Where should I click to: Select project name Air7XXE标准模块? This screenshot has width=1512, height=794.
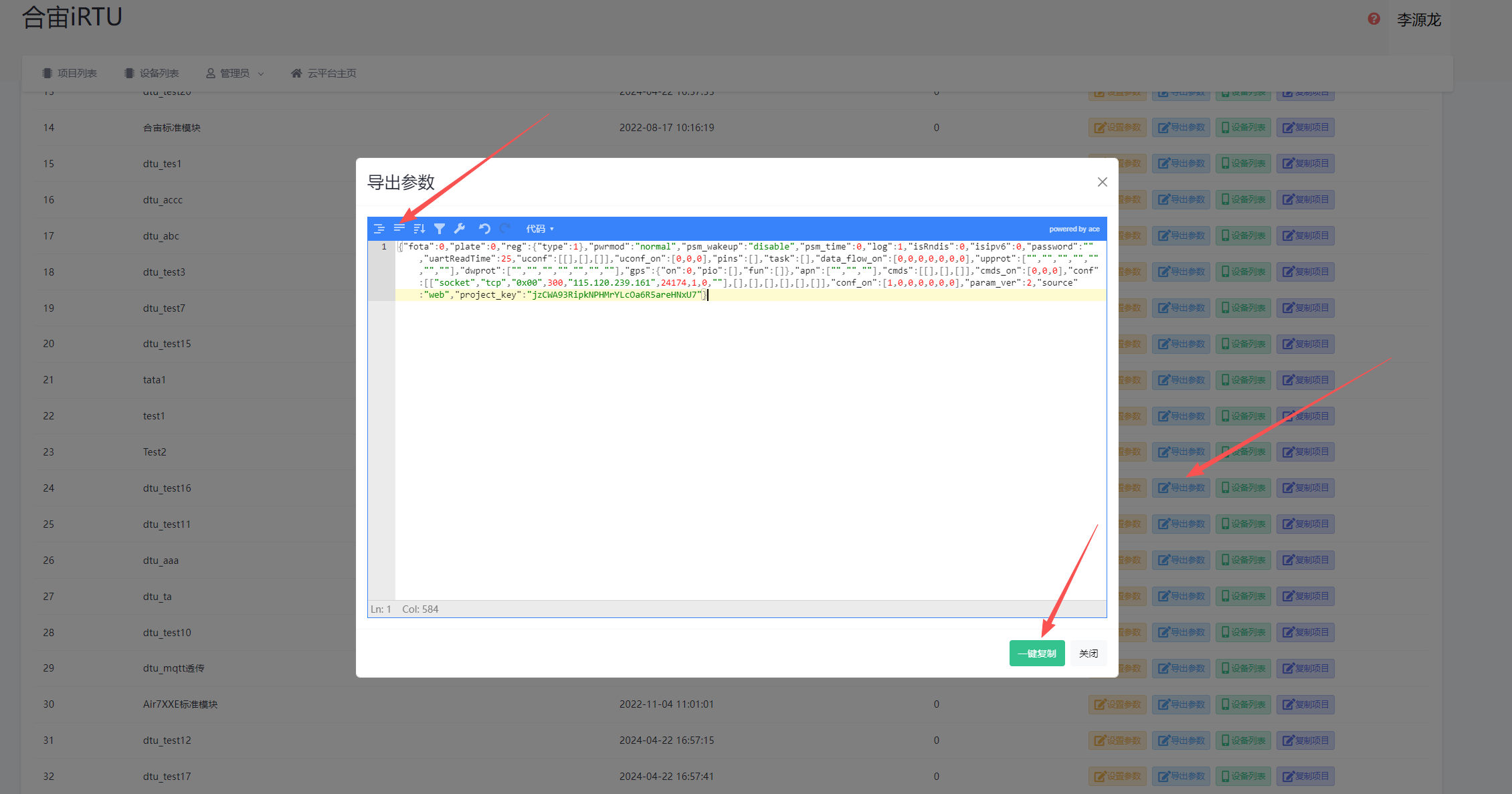click(x=180, y=704)
